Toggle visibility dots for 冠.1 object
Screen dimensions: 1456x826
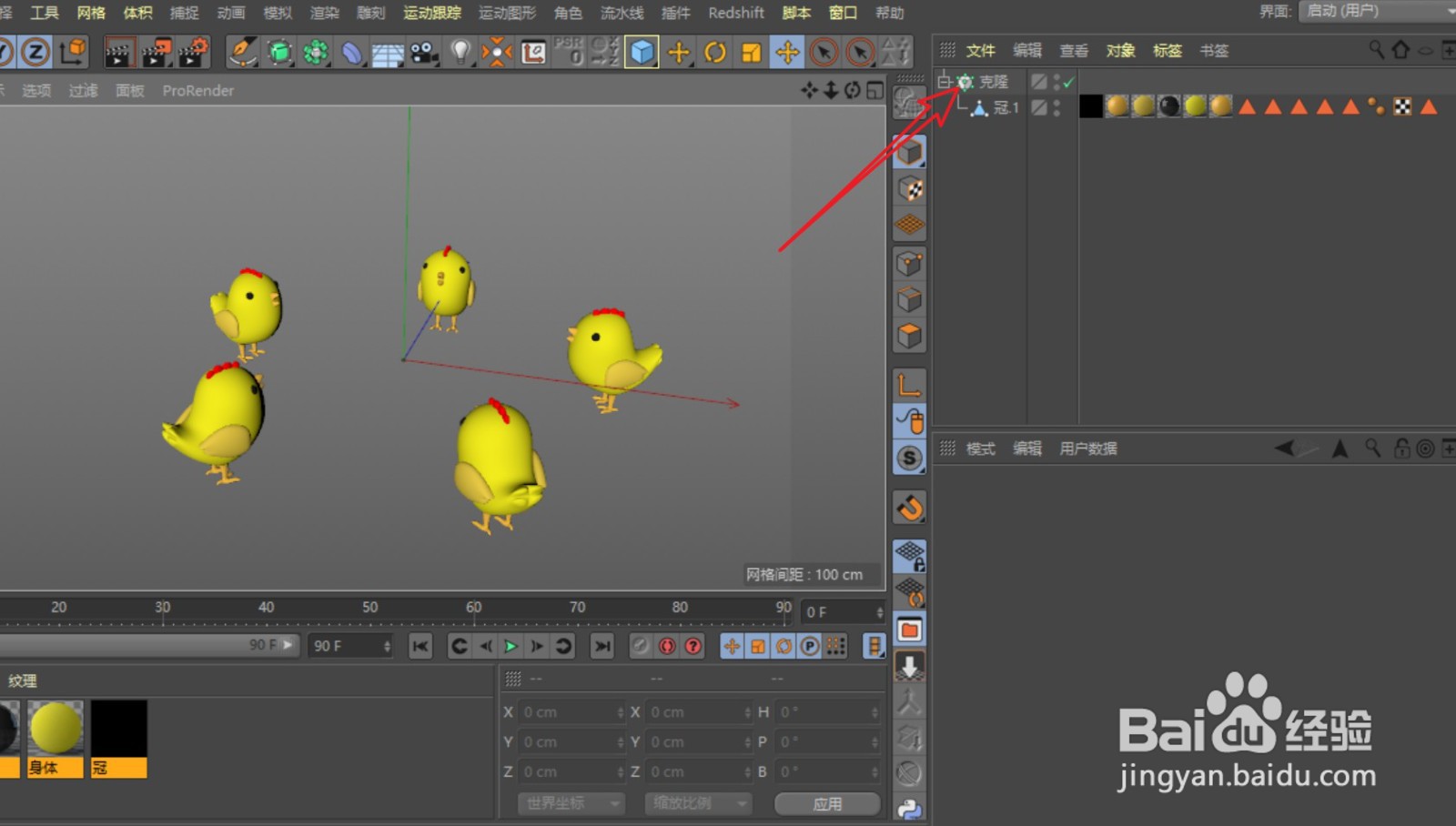tap(1057, 107)
